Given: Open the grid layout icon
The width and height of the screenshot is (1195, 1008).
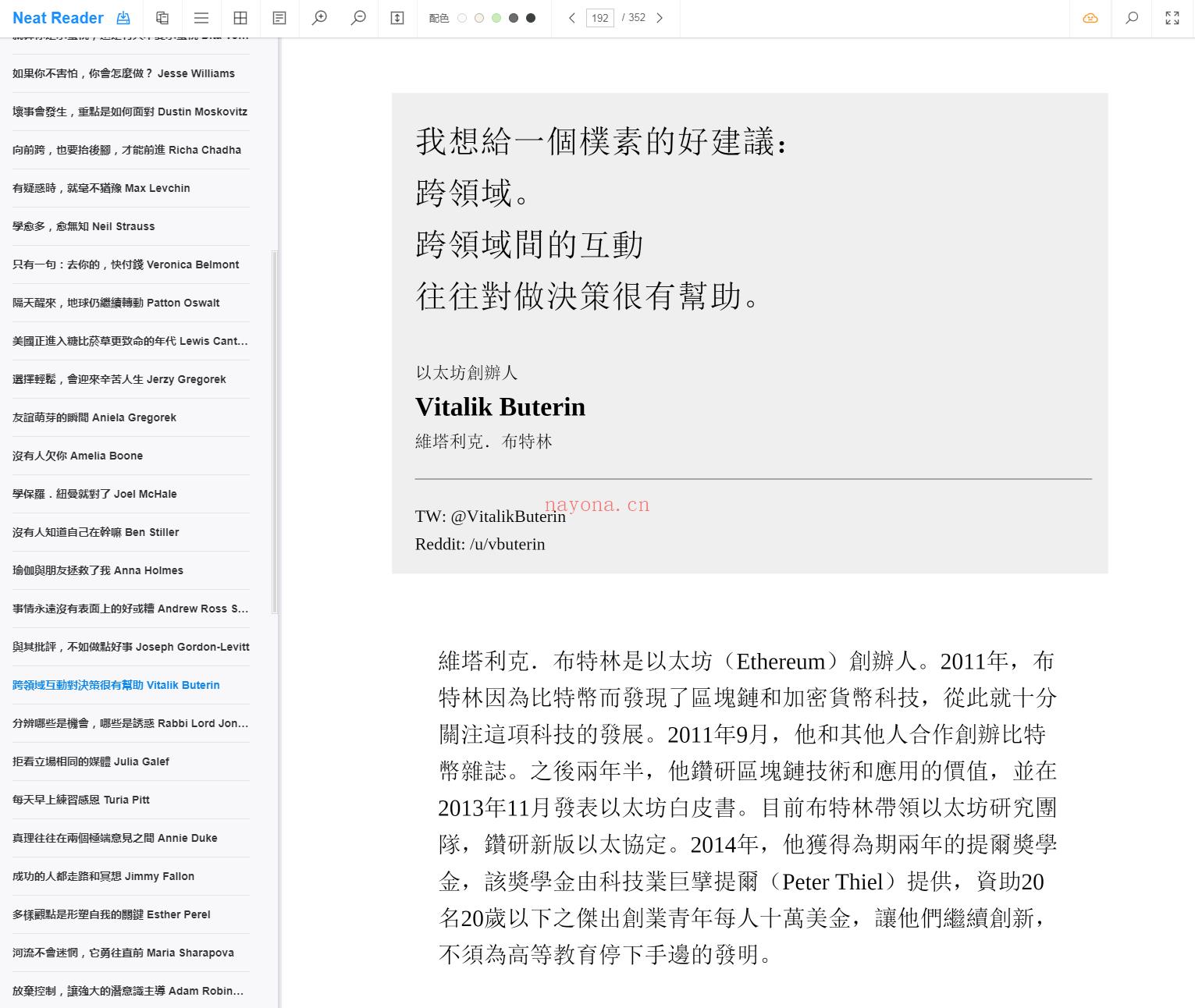Looking at the screenshot, I should coord(240,18).
